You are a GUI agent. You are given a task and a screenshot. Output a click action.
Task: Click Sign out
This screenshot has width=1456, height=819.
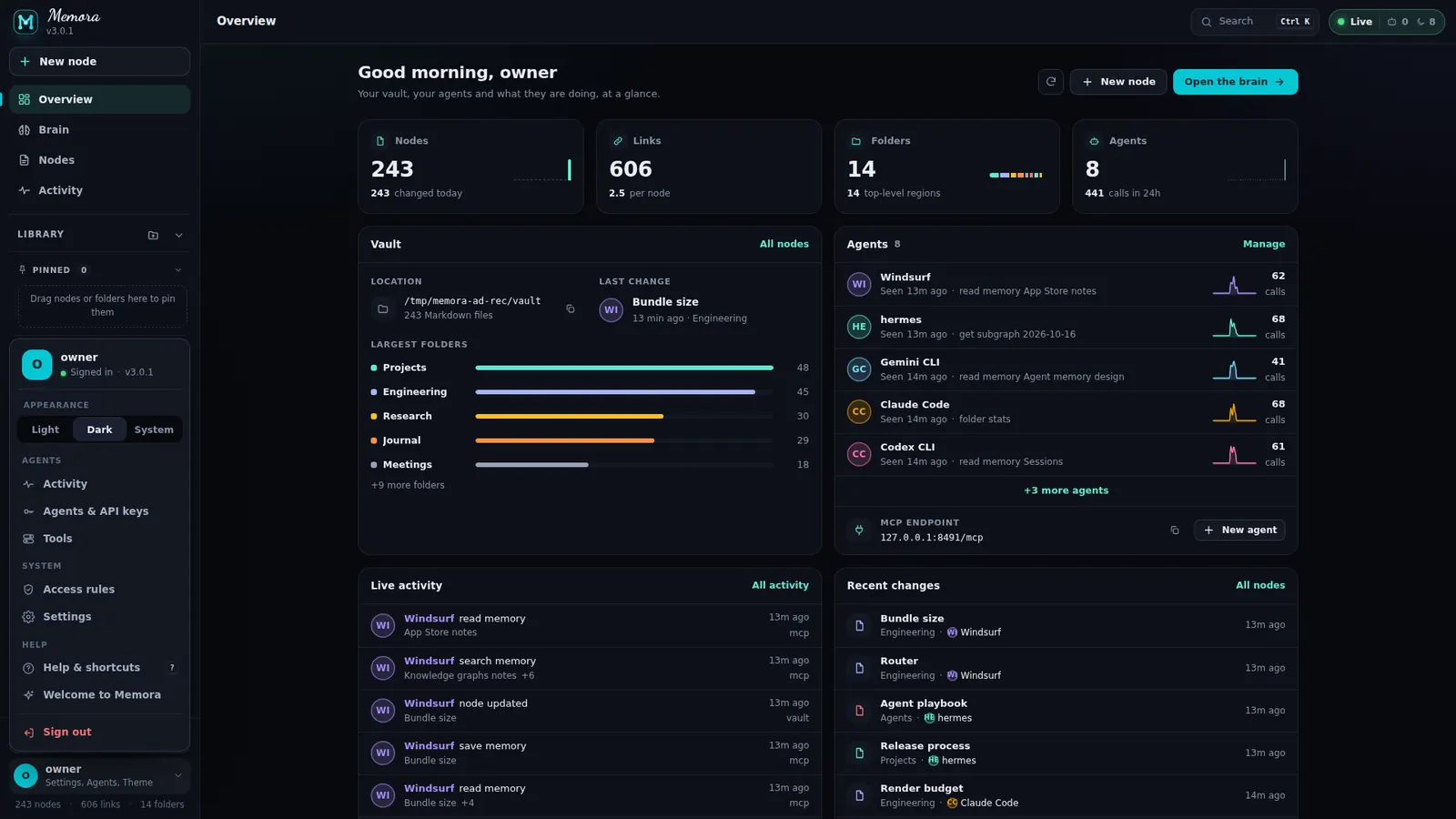tap(100, 733)
